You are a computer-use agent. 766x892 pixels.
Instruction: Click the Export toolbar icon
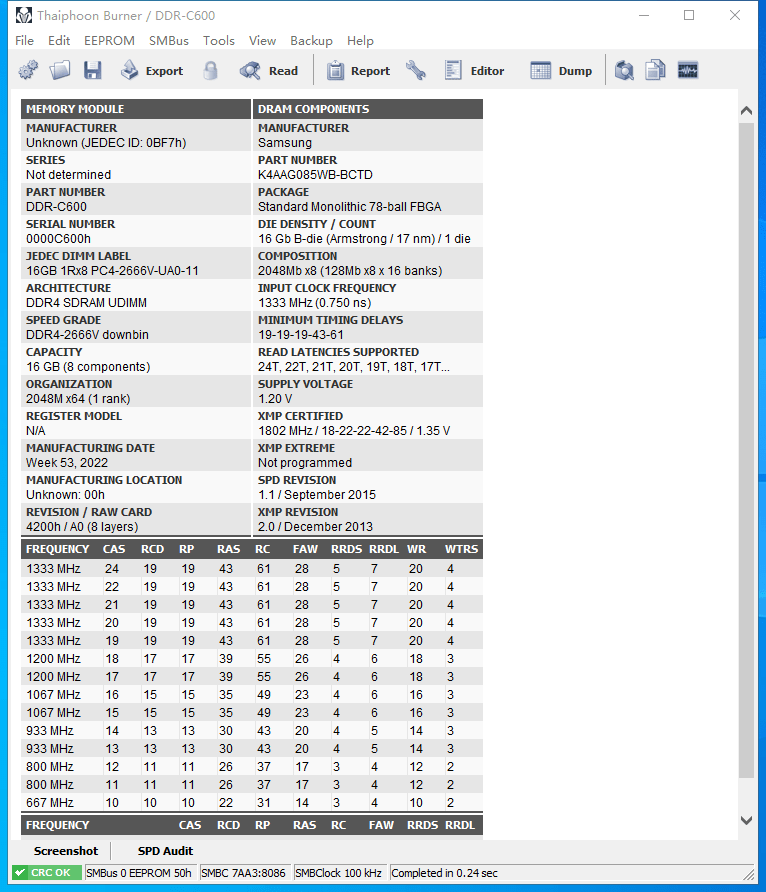click(130, 71)
